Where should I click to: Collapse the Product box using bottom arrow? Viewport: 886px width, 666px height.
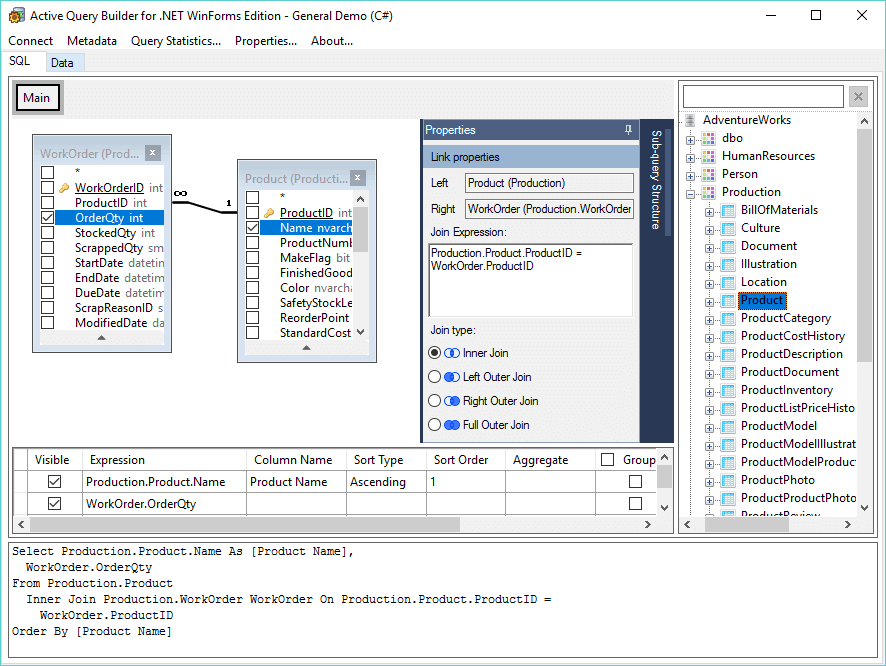tap(307, 348)
